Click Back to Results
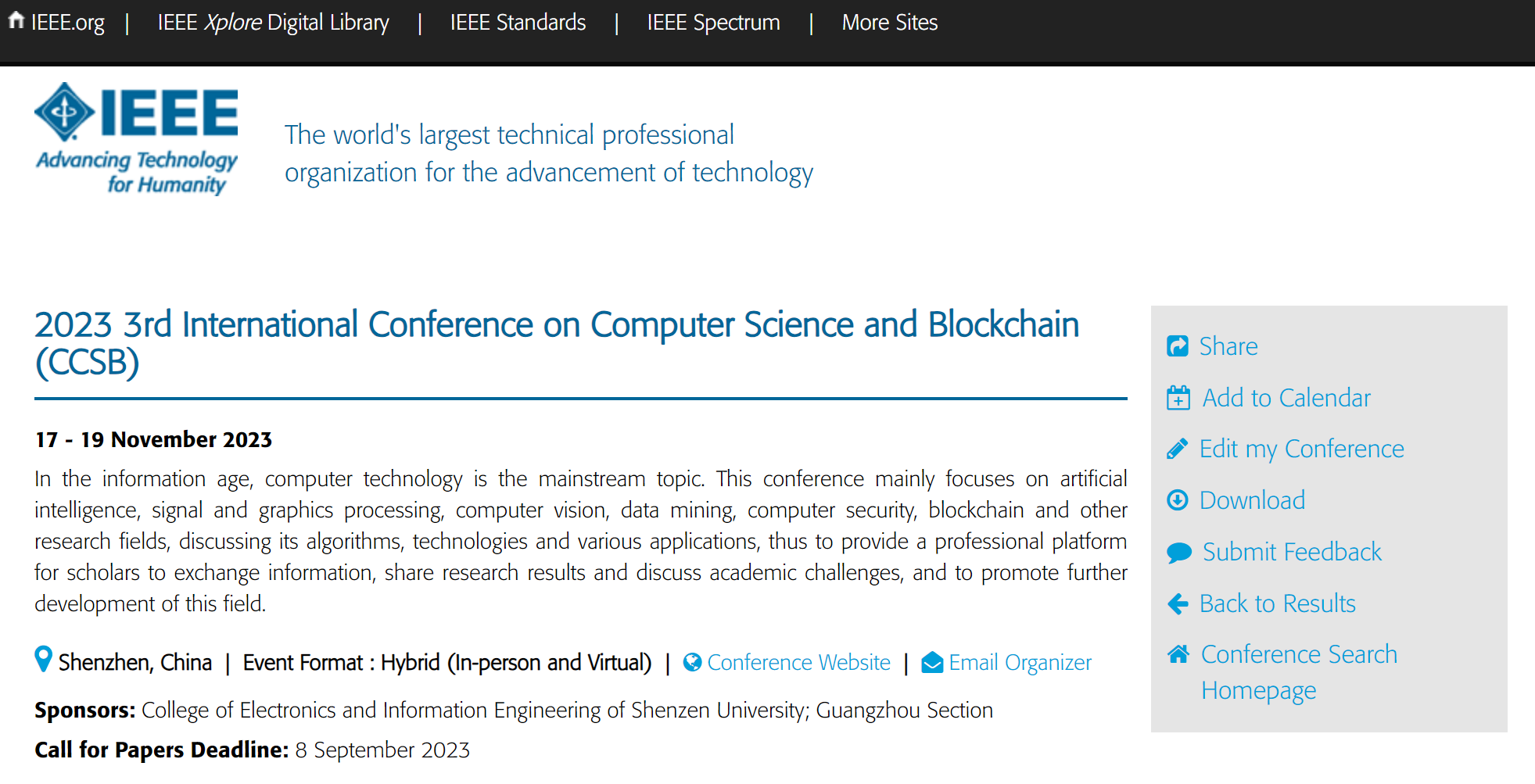The image size is (1535, 784). tap(1277, 603)
